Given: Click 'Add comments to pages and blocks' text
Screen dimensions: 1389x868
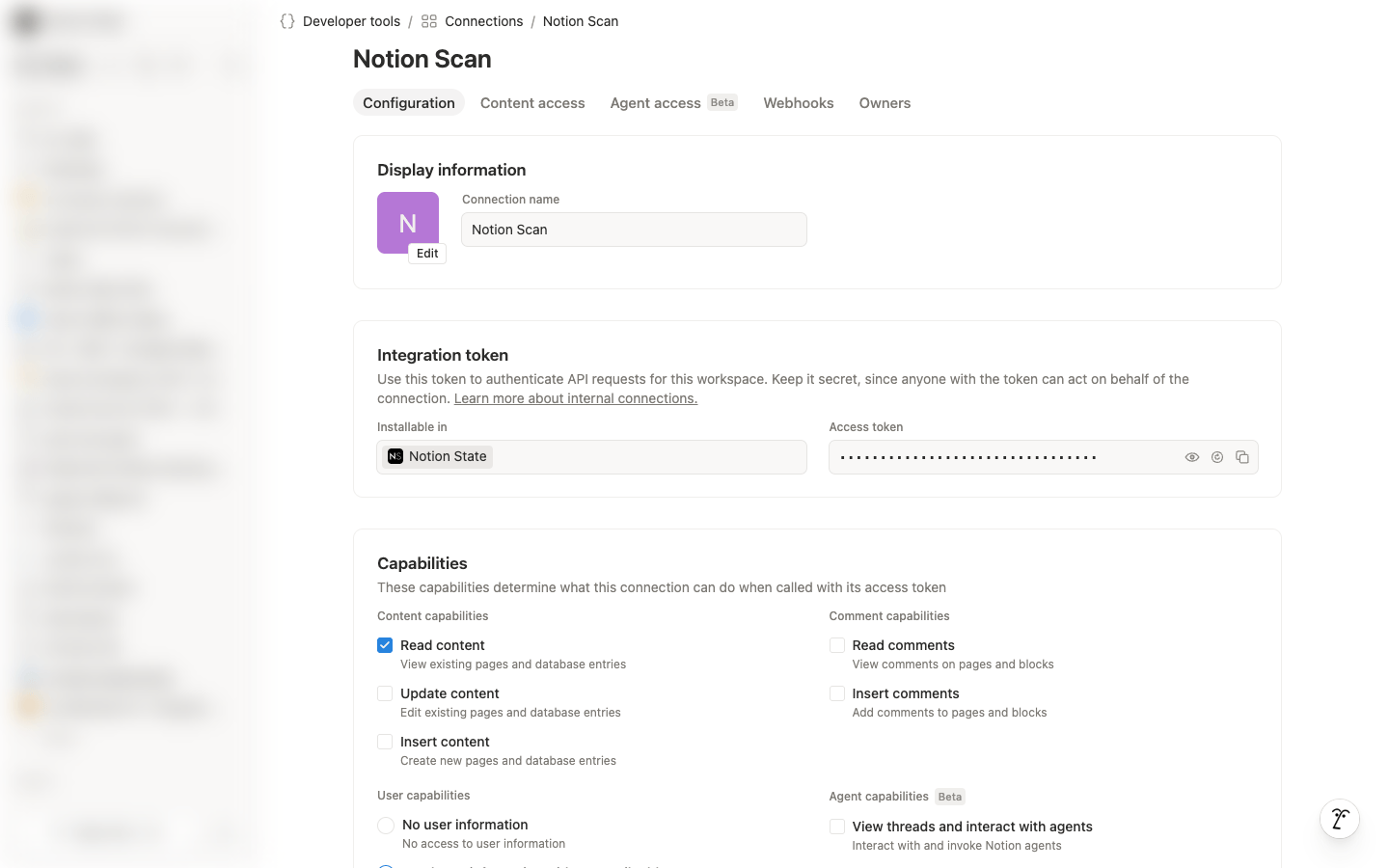Looking at the screenshot, I should (x=949, y=713).
